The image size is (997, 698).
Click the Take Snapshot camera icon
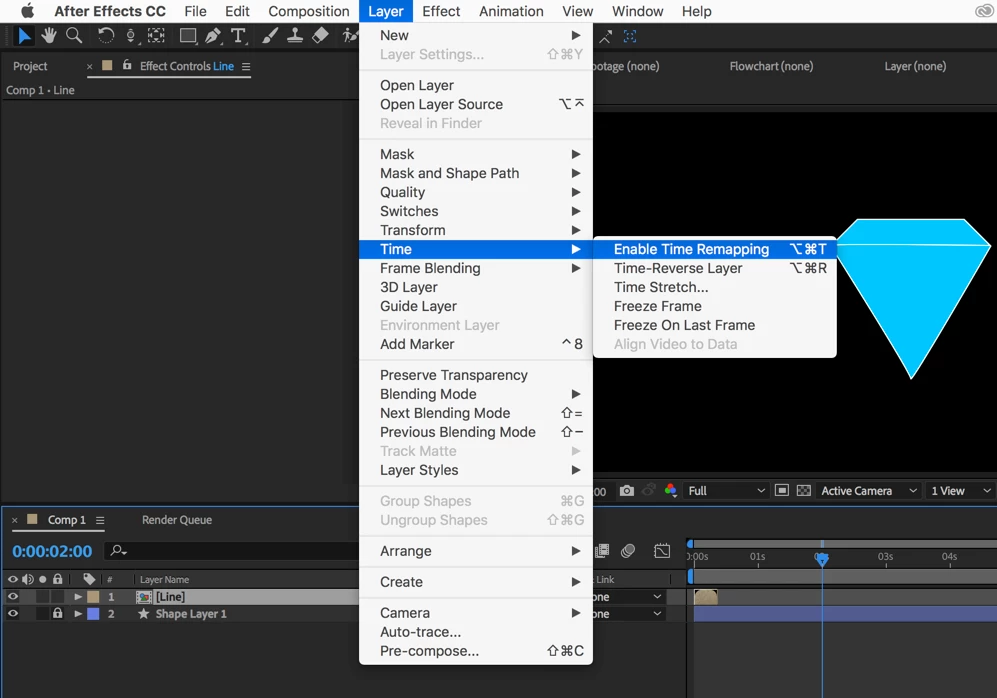(627, 491)
